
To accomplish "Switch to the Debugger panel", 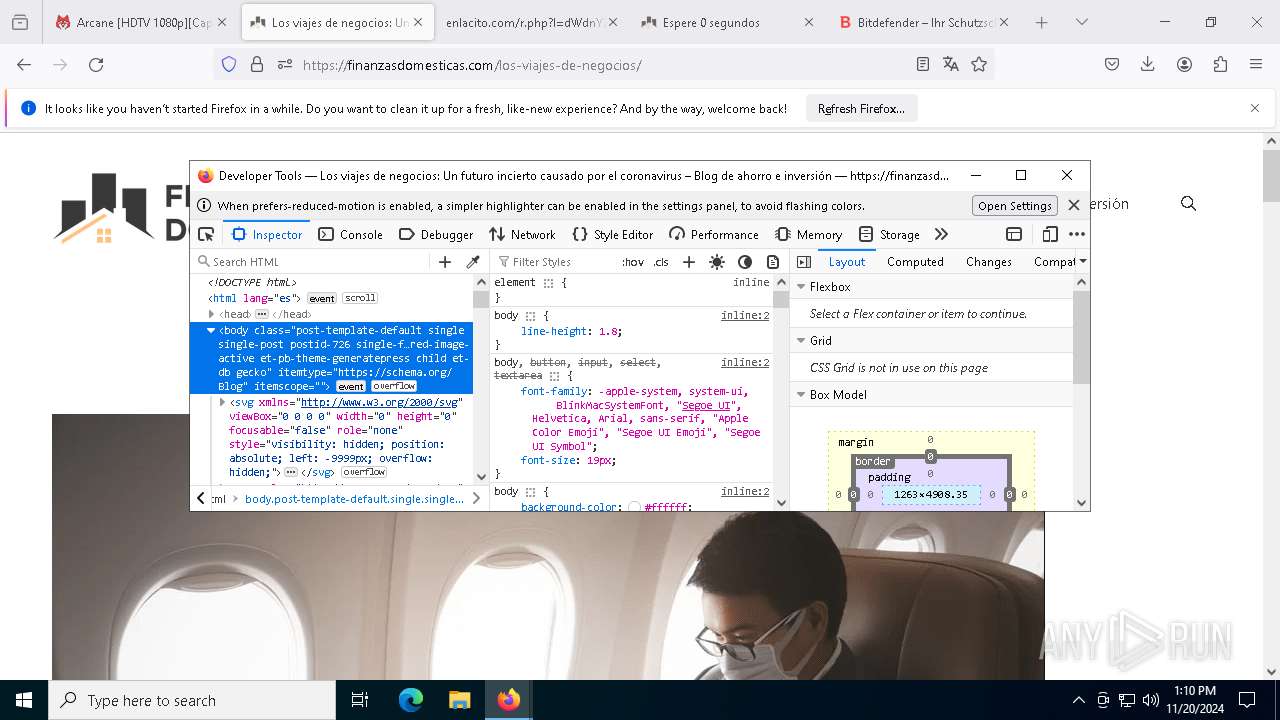I will click(x=436, y=234).
